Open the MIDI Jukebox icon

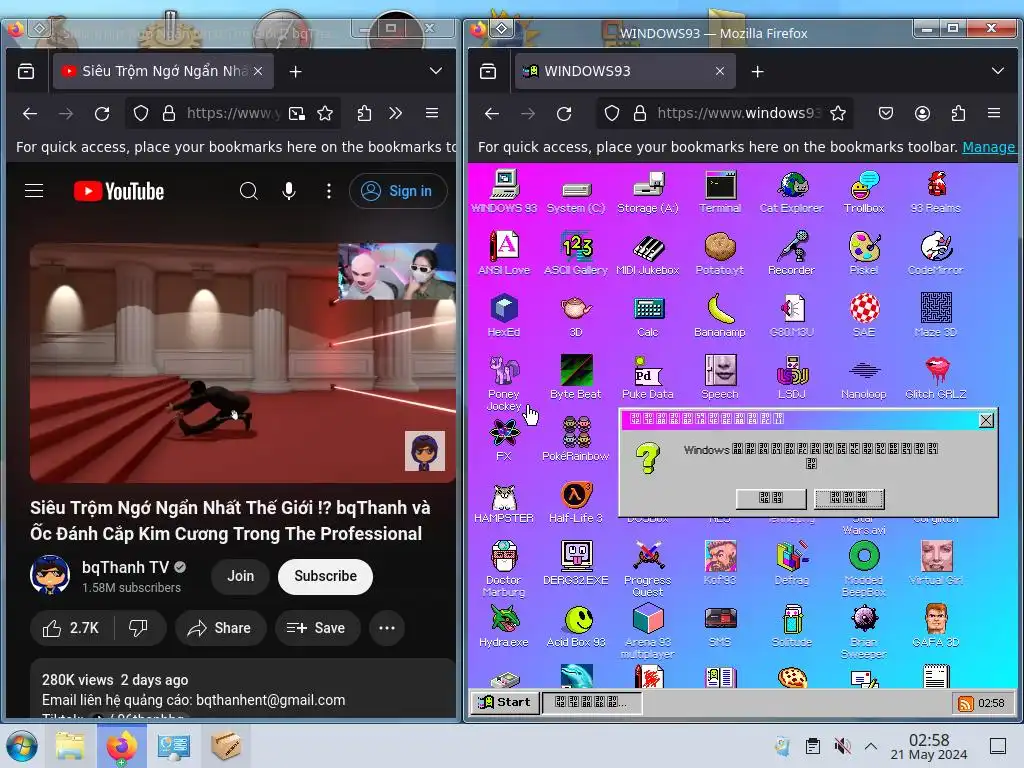(648, 253)
